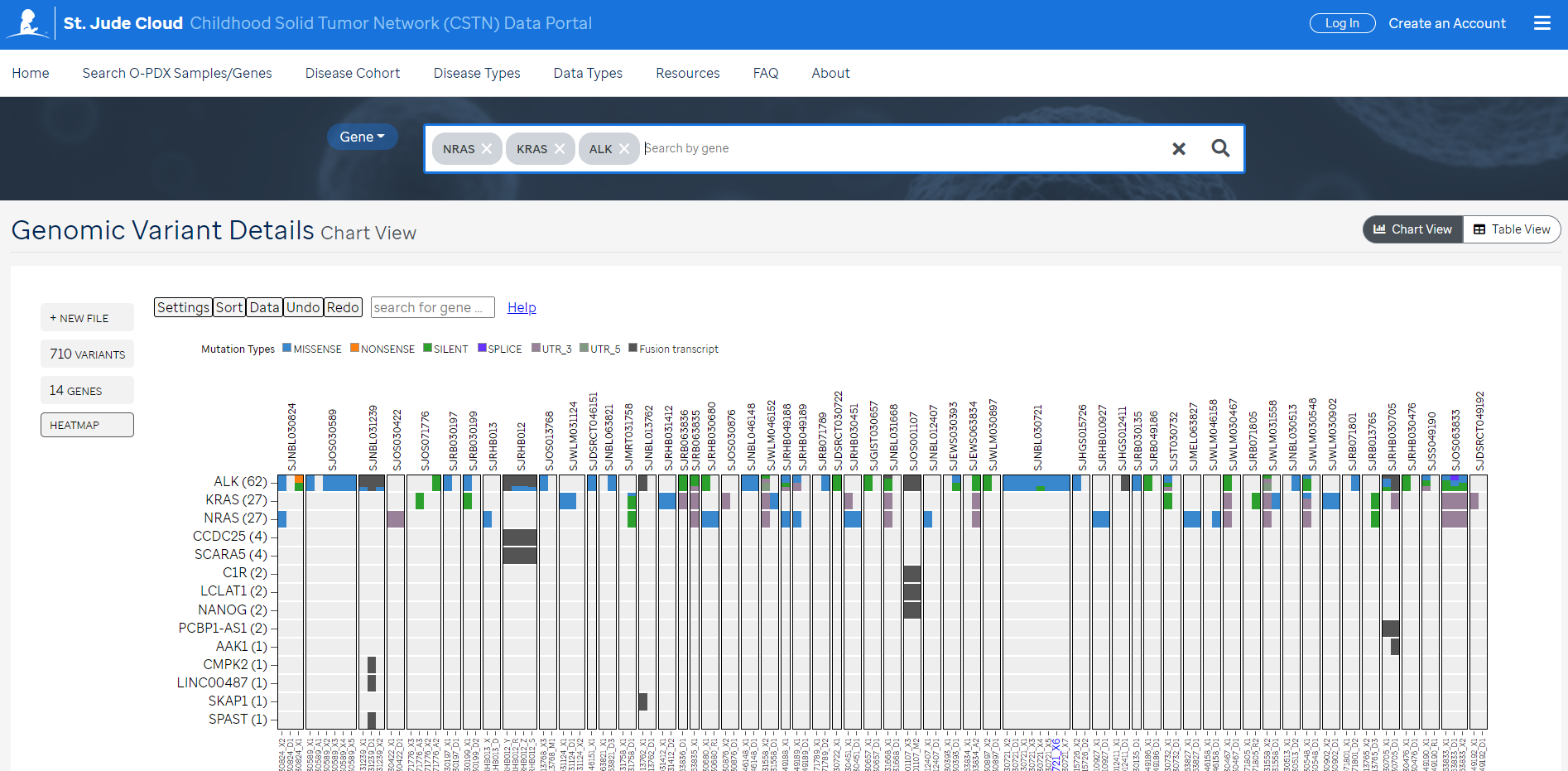Toggle SILENT mutation legend swatch
This screenshot has width=1568, height=771.
coord(428,348)
